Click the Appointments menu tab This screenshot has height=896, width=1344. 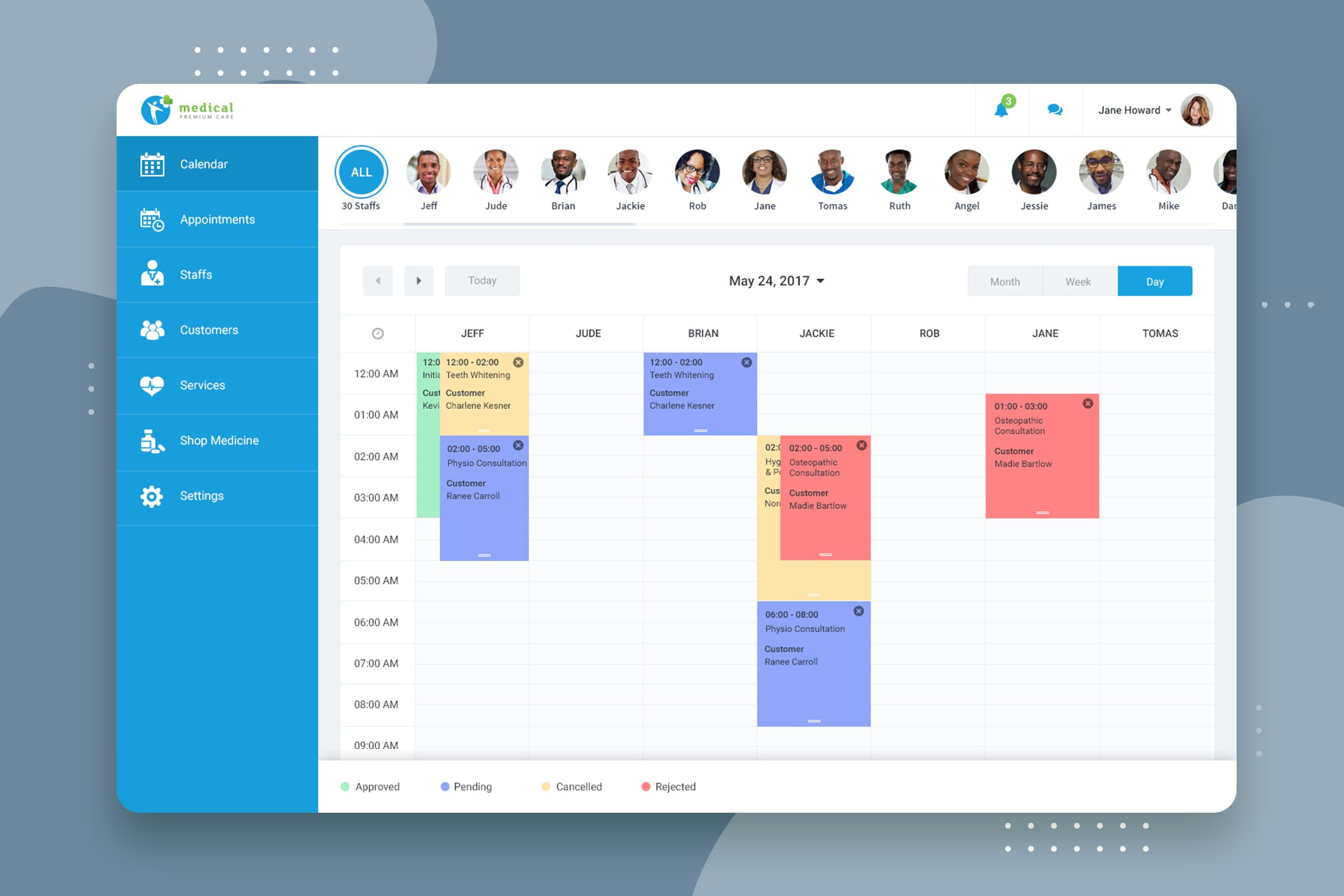[216, 219]
